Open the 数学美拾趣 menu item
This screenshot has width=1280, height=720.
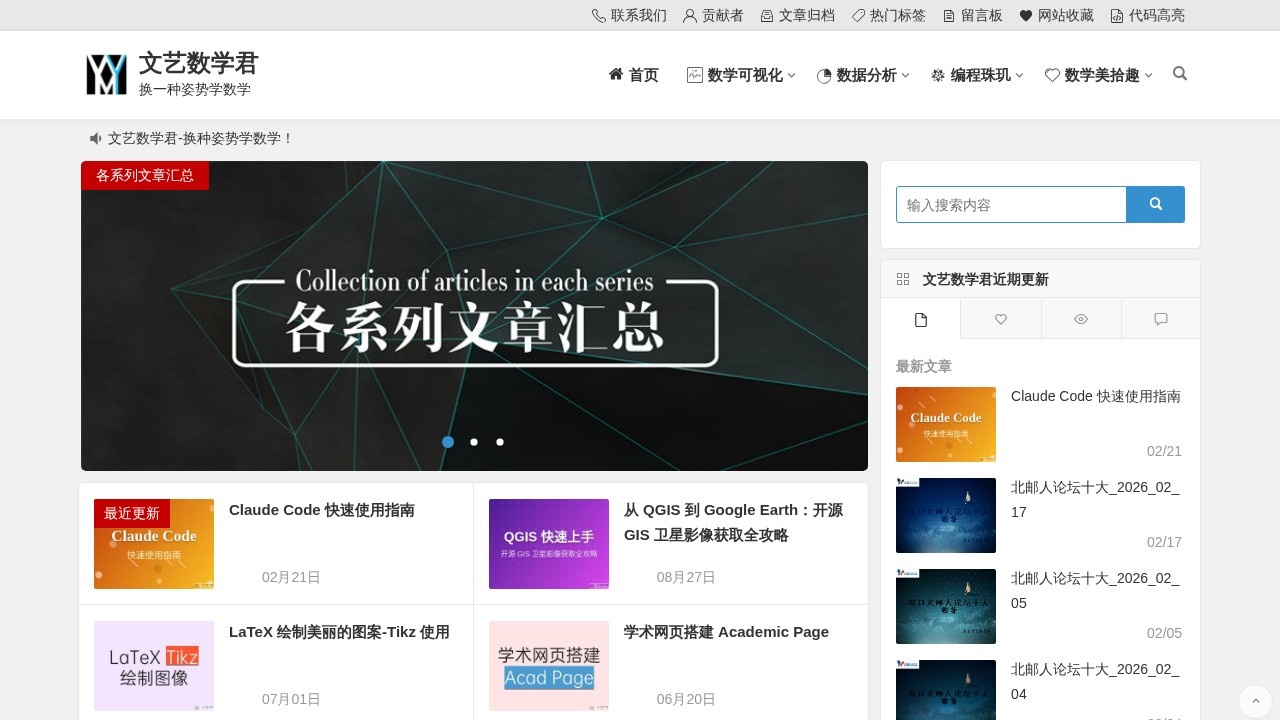coord(1098,74)
